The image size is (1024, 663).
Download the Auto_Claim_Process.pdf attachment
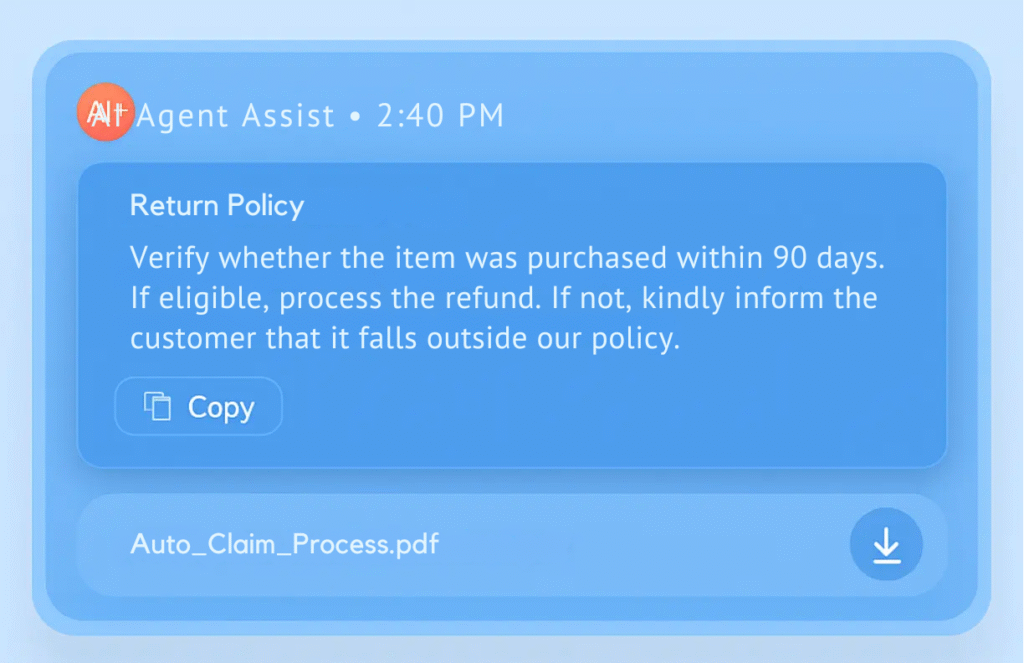click(886, 545)
